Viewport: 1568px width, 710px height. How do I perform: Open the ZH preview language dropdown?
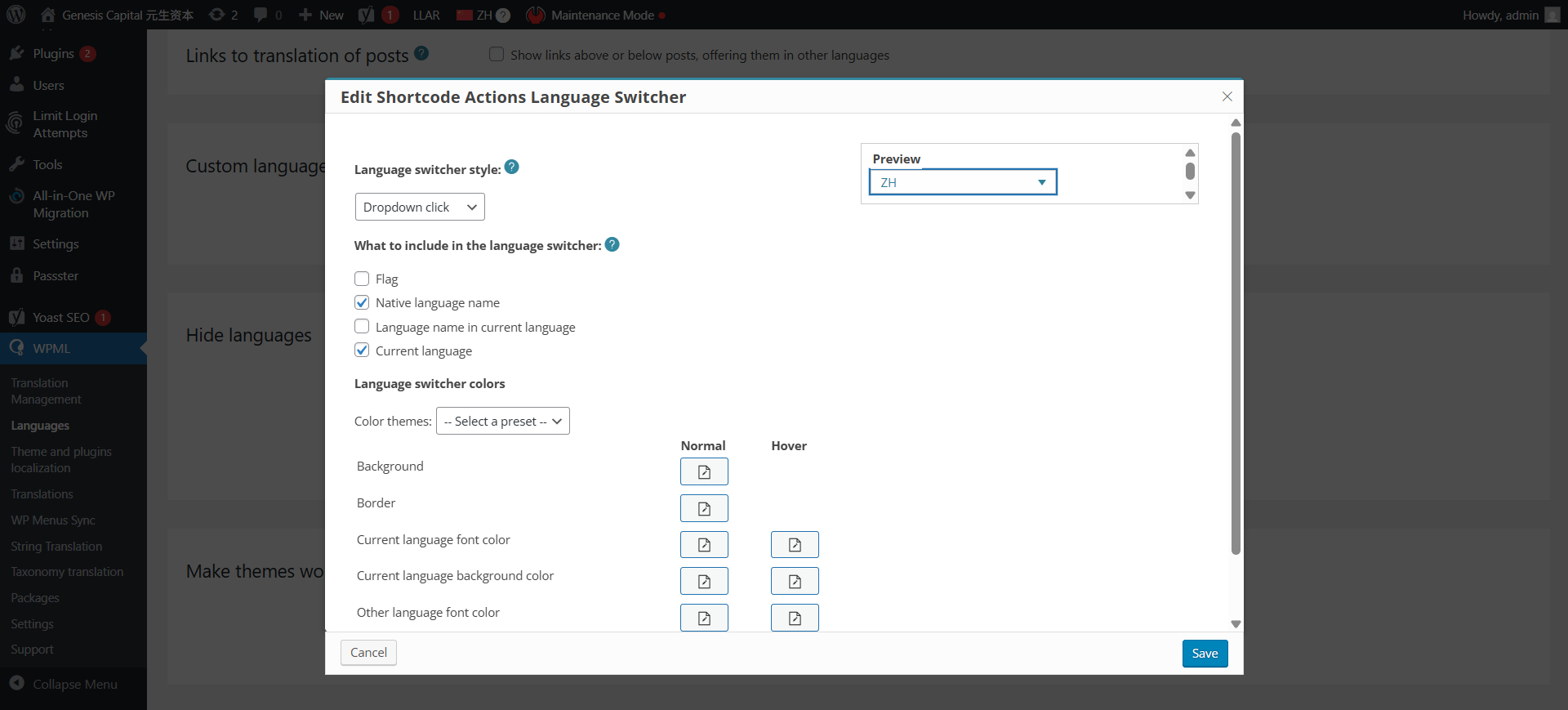tap(963, 182)
